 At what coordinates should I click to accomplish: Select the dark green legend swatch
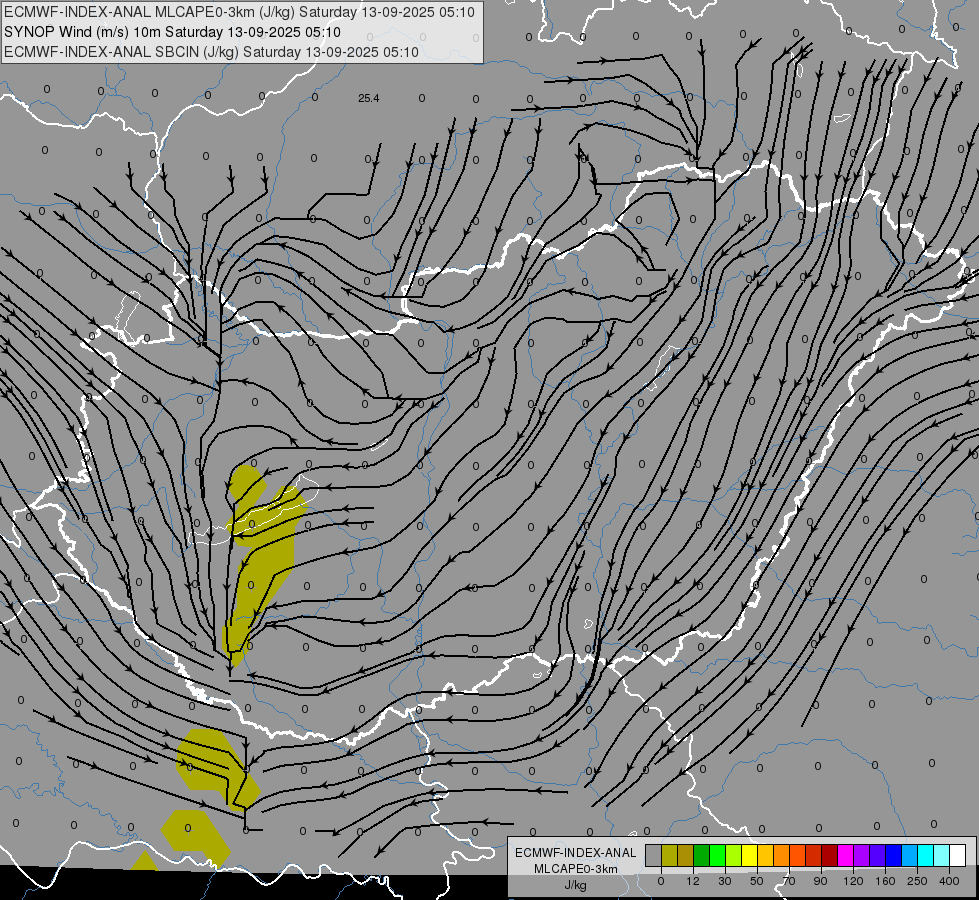[x=702, y=855]
